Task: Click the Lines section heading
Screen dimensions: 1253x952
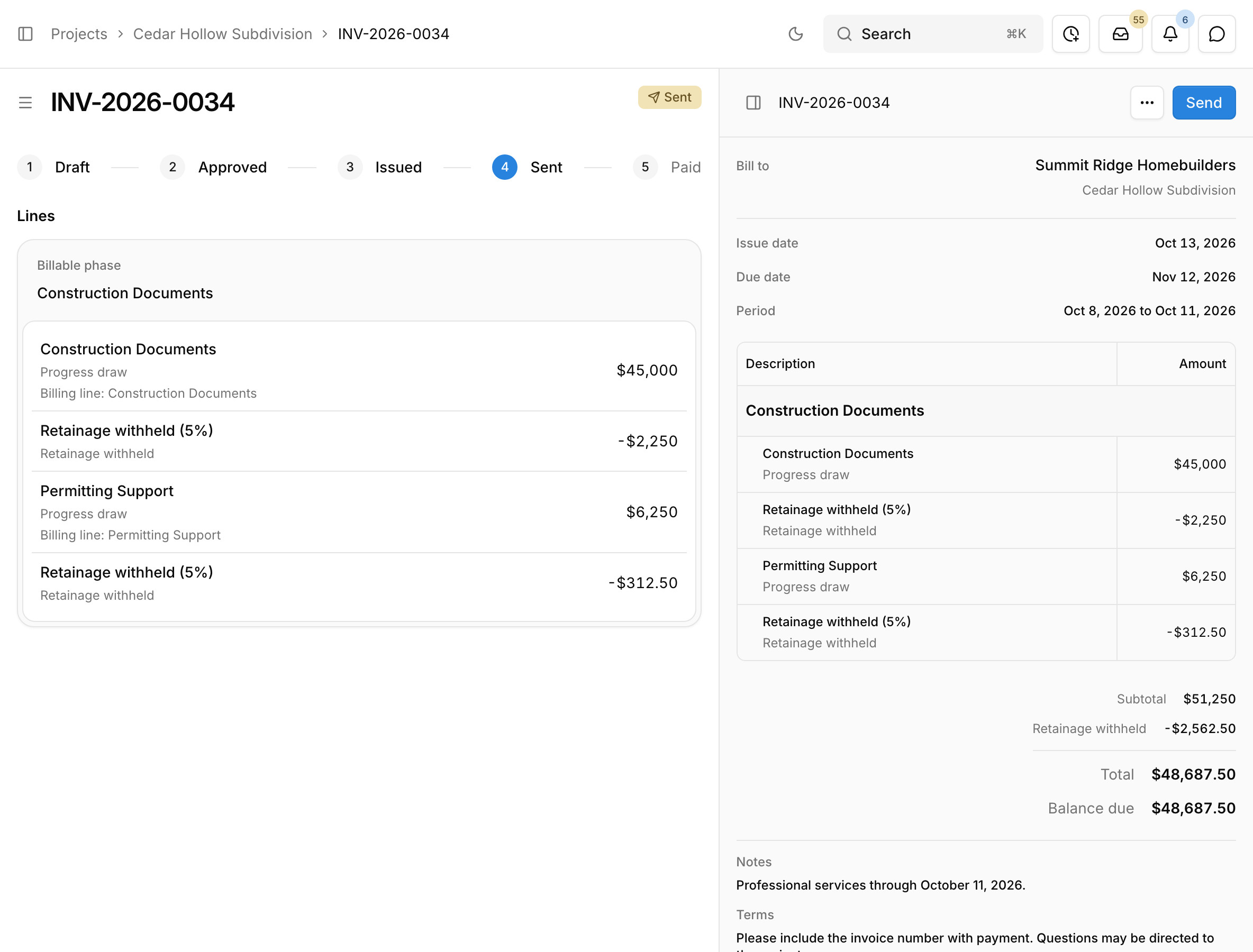Action: [x=36, y=216]
